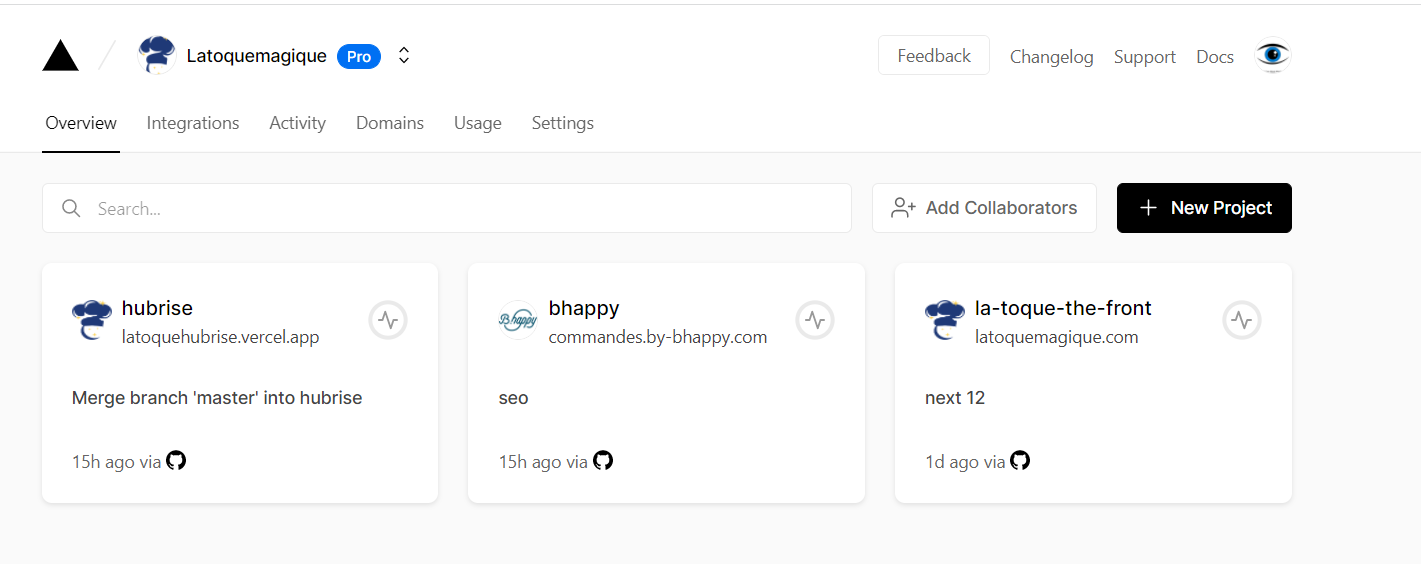The height and width of the screenshot is (564, 1421).
Task: Switch to the Activity tab
Action: point(297,123)
